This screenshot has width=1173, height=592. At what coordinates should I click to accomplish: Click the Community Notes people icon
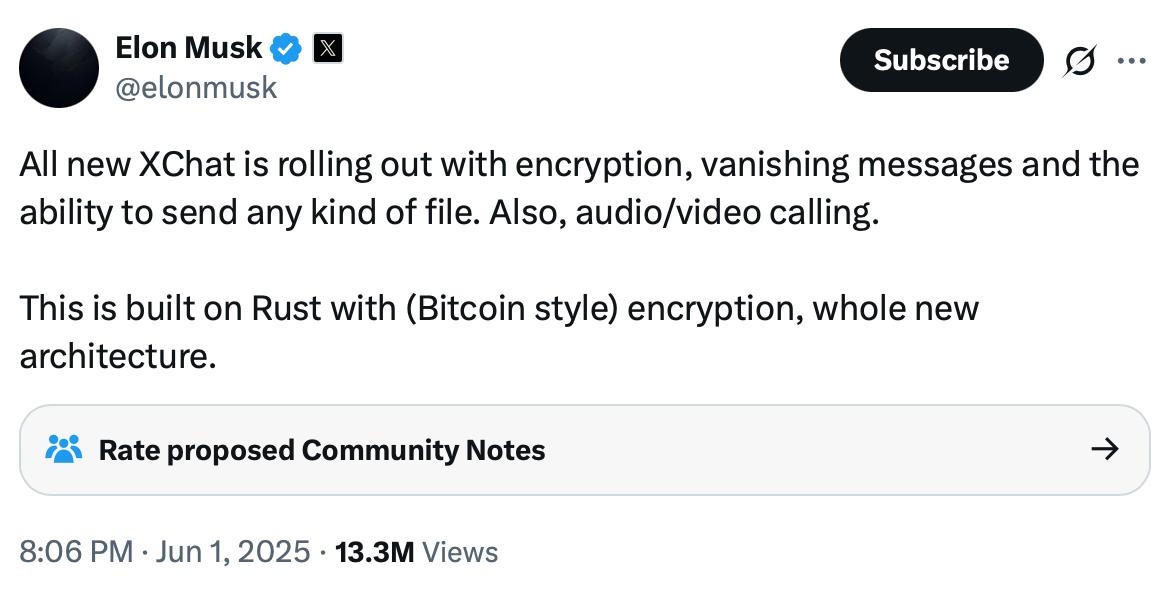64,450
